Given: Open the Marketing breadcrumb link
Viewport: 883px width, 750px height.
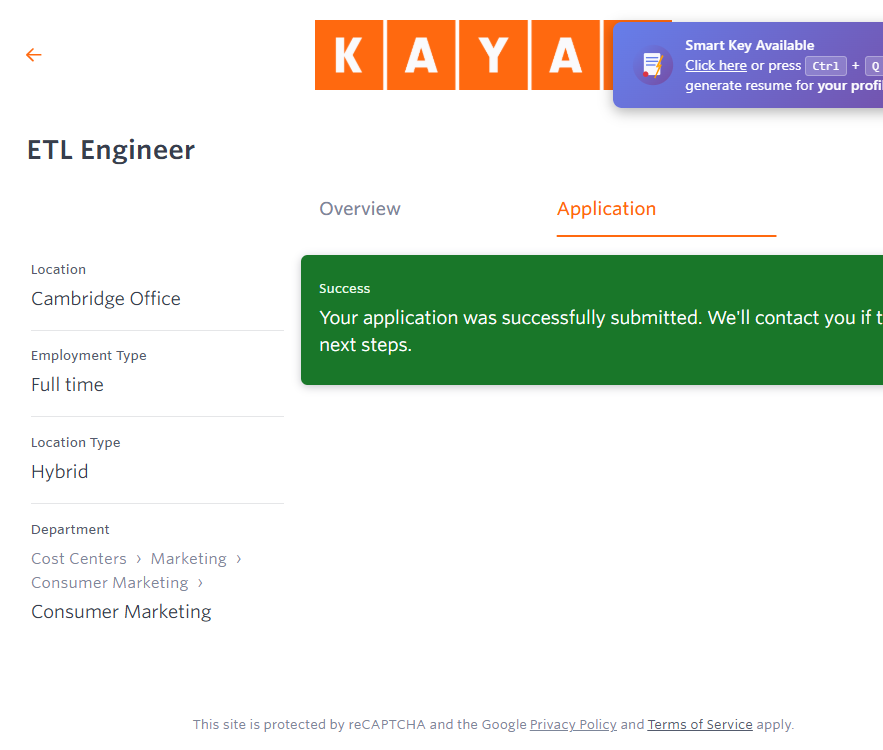Looking at the screenshot, I should point(188,559).
